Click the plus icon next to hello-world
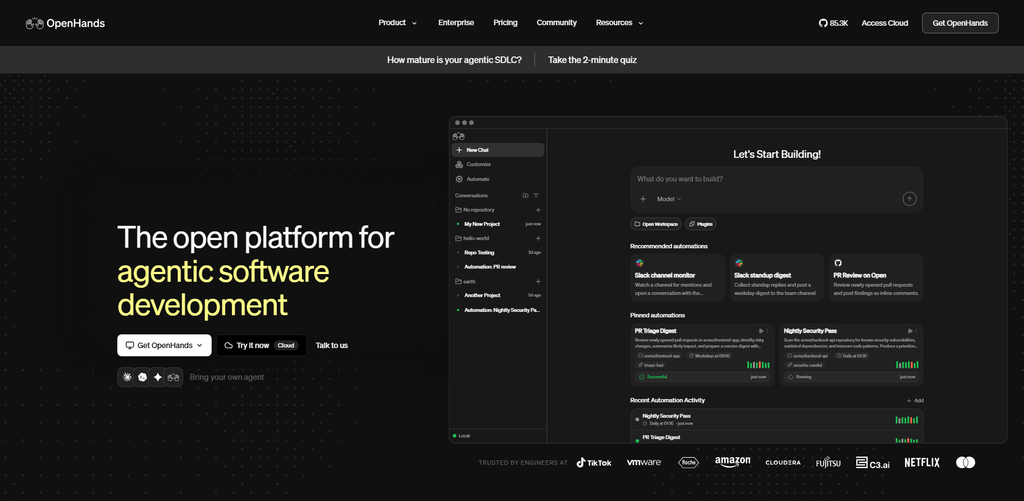Screen dimensions: 1024x501 pyautogui.click(x=538, y=238)
